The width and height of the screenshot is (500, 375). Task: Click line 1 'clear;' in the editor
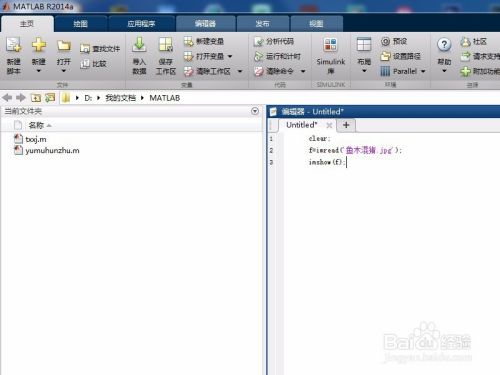[319, 138]
